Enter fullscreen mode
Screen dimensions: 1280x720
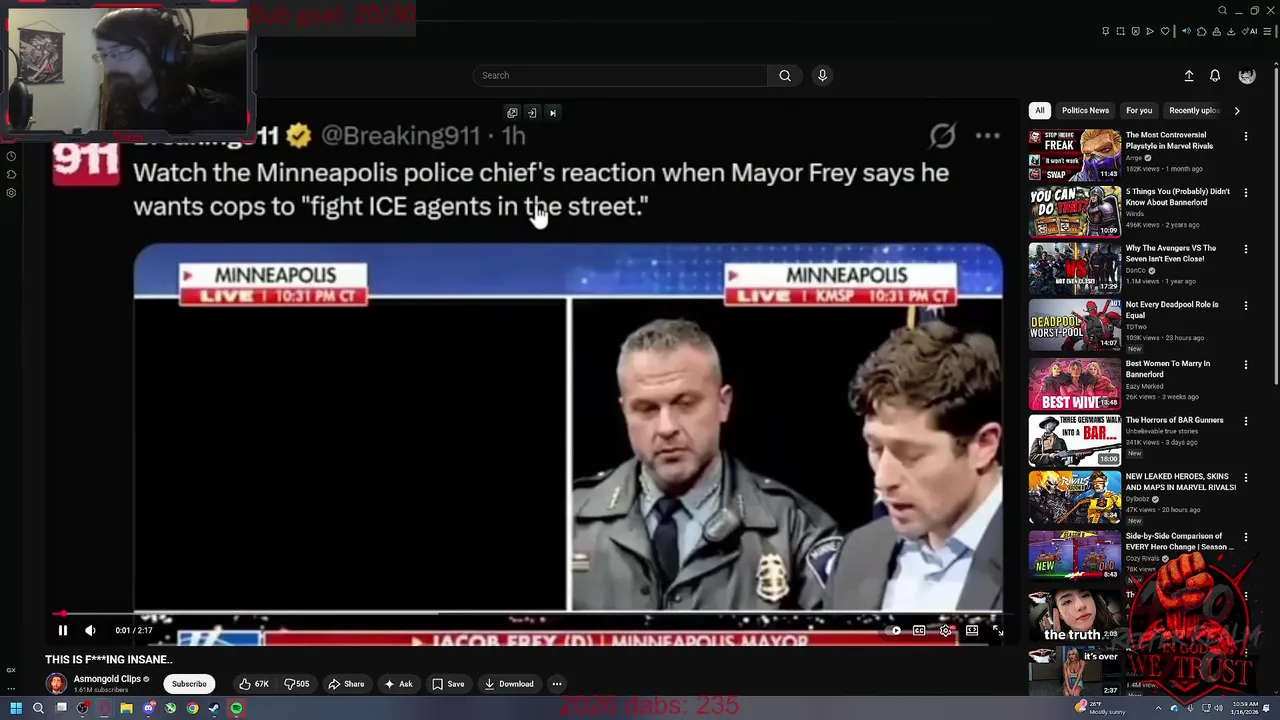997,630
